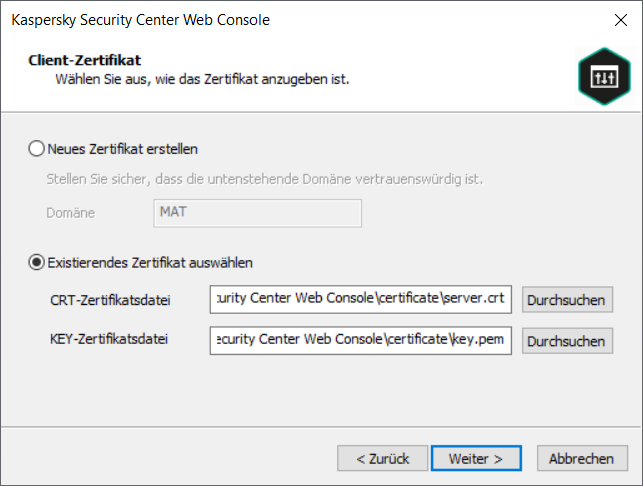This screenshot has height=486, width=643.
Task: Click the 'CRT-Zertifikatsdatei' label
Action: coord(110,300)
